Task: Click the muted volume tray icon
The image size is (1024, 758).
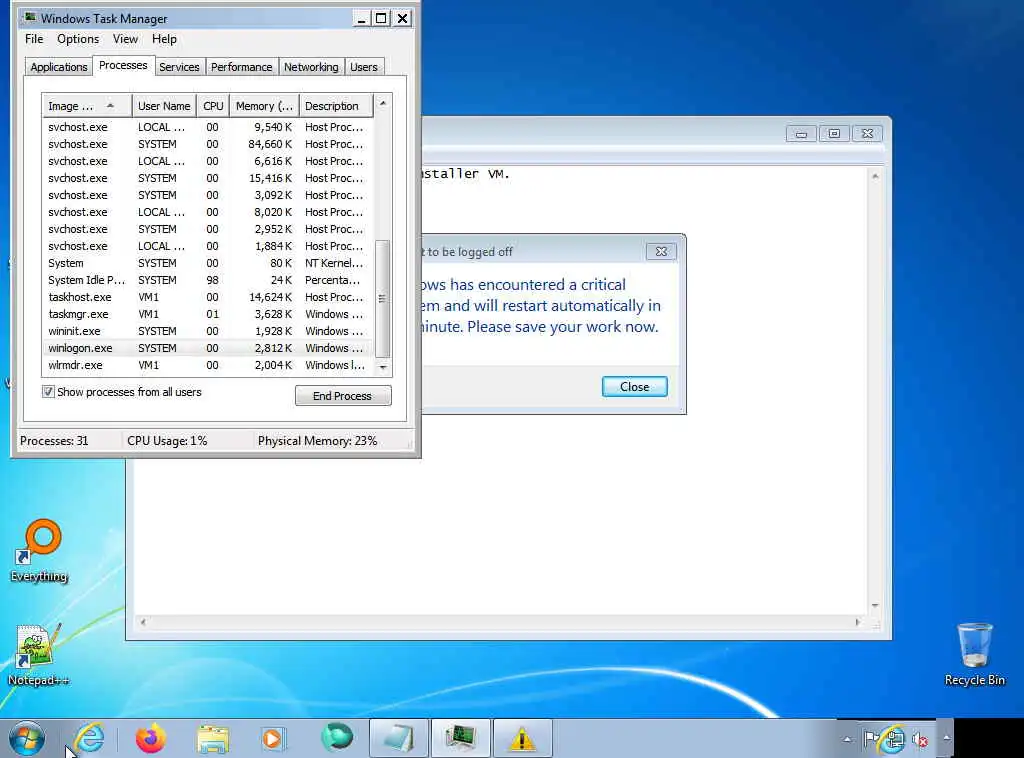Action: coord(920,740)
